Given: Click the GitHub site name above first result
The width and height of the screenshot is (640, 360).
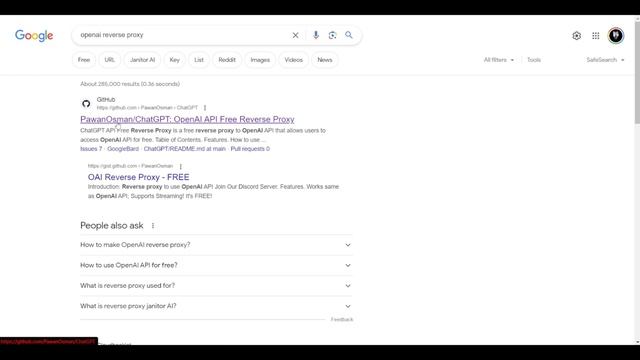Looking at the screenshot, I should pos(106,100).
